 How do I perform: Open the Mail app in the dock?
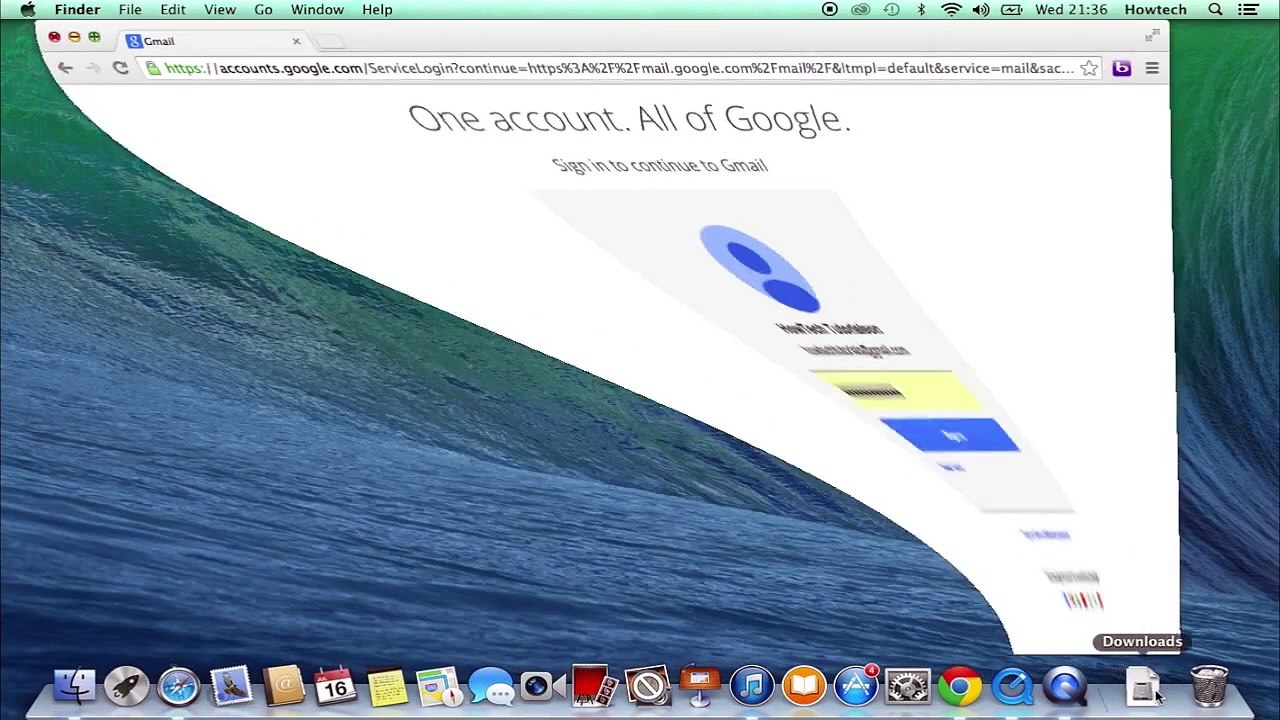tap(231, 687)
